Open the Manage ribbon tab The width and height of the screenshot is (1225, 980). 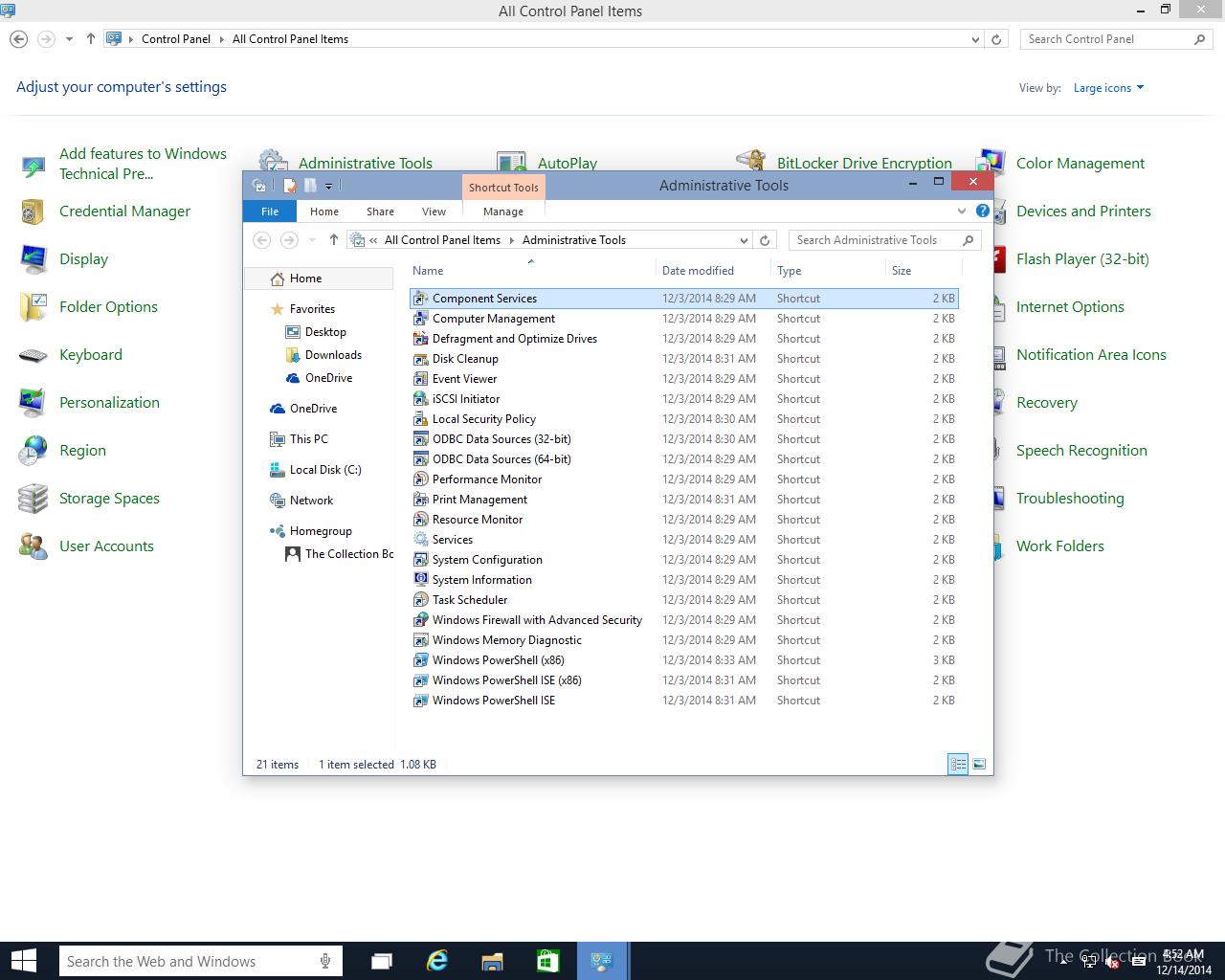coord(503,212)
